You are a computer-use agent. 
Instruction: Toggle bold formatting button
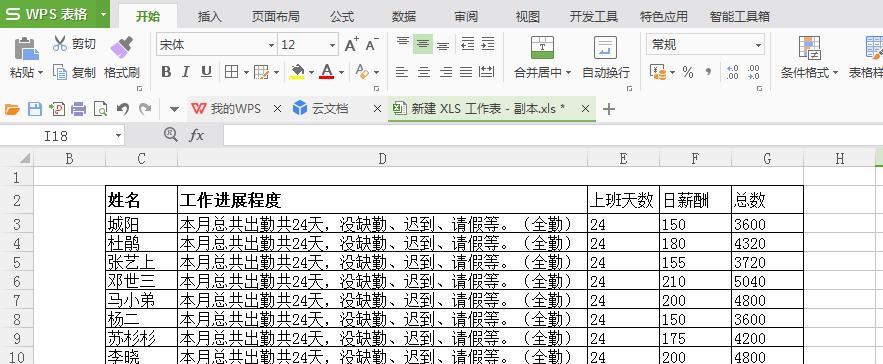click(x=166, y=72)
